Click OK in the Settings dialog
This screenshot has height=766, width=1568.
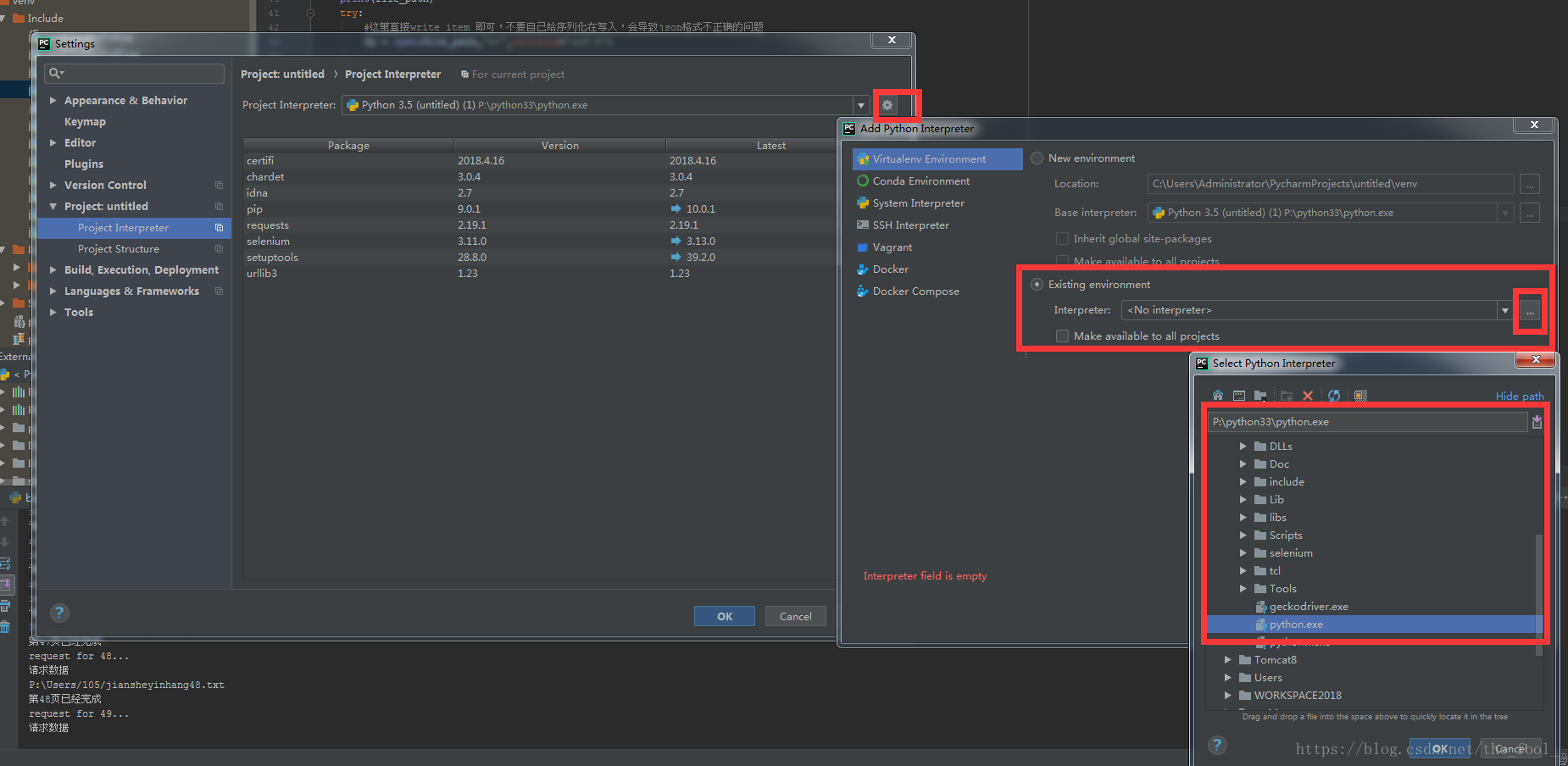(725, 616)
